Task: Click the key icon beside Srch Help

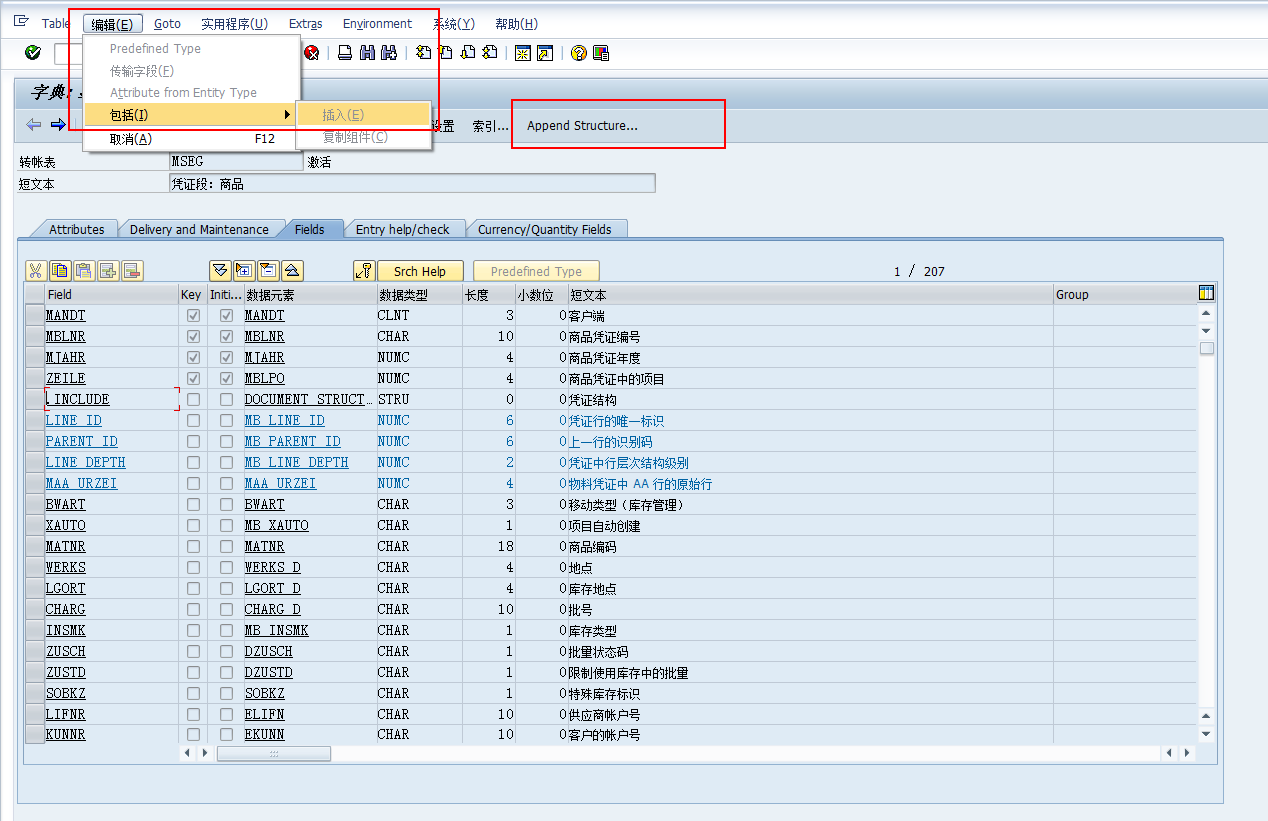Action: (x=364, y=271)
